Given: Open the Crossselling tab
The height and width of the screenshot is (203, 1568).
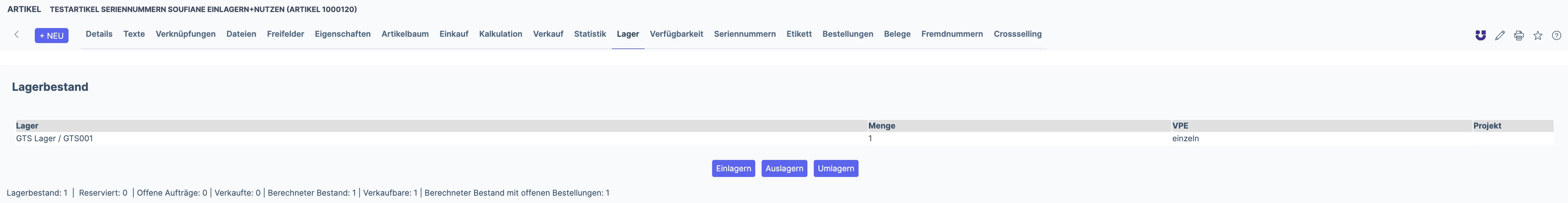Looking at the screenshot, I should (1018, 34).
